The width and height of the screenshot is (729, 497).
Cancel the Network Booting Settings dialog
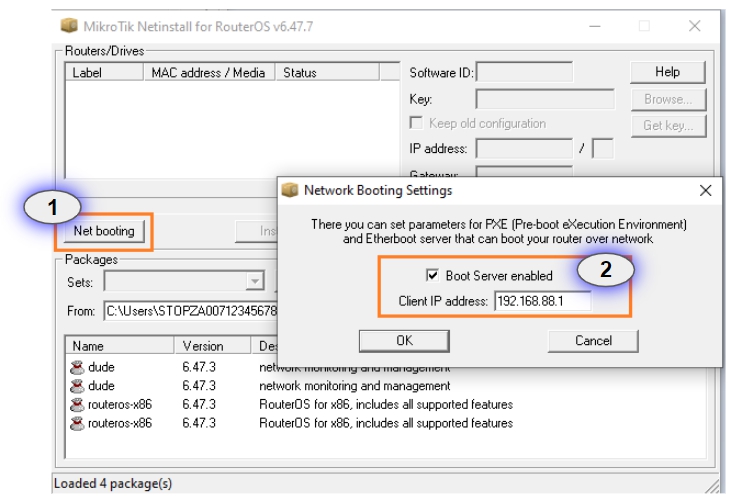593,341
